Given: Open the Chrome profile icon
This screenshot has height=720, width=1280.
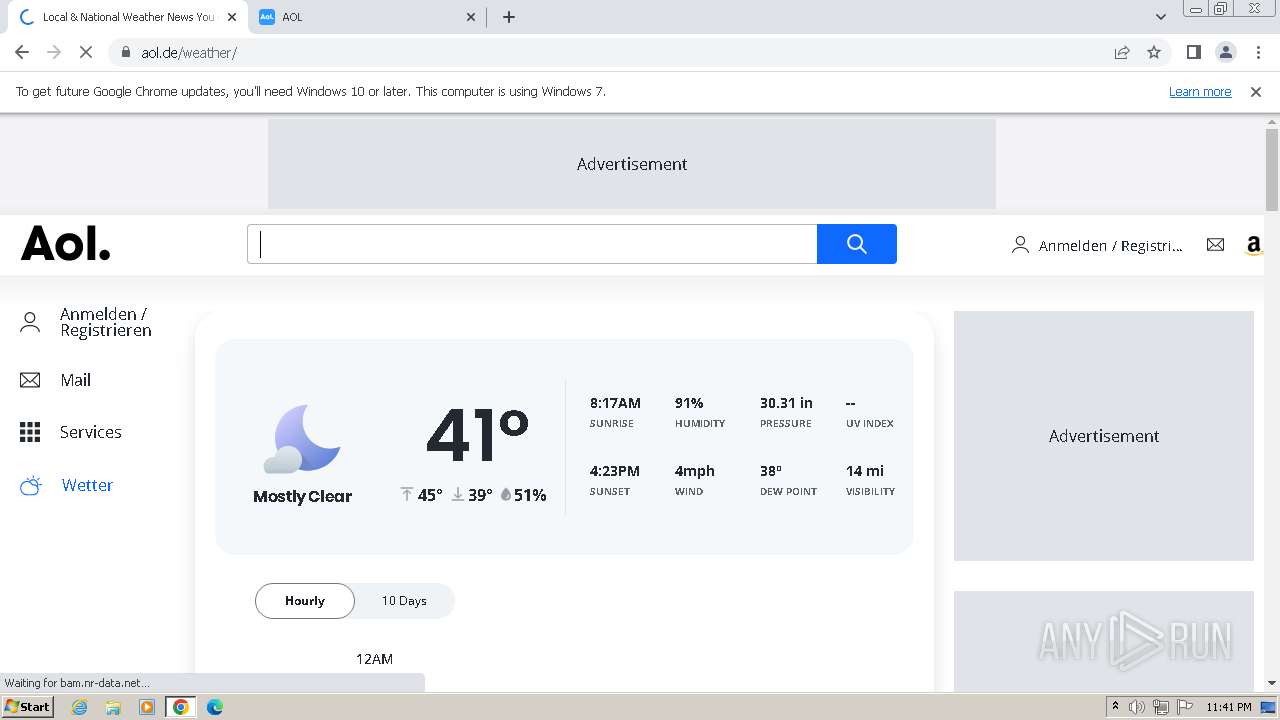Looking at the screenshot, I should 1226,52.
